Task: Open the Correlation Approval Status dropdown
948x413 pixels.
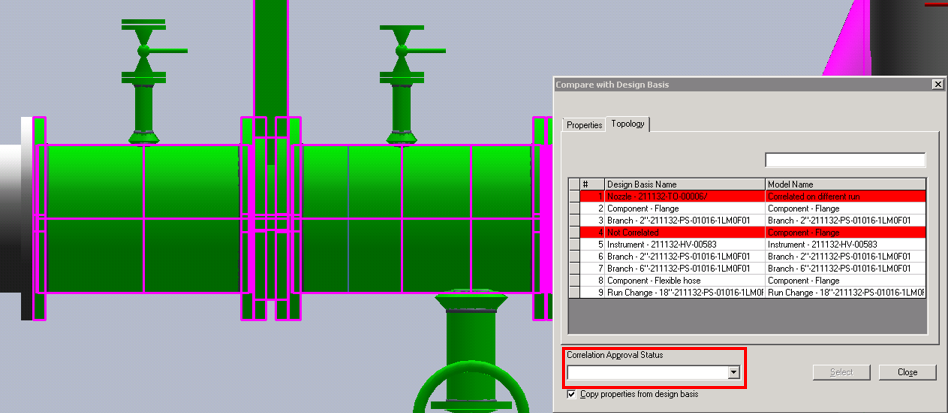Action: [x=733, y=373]
